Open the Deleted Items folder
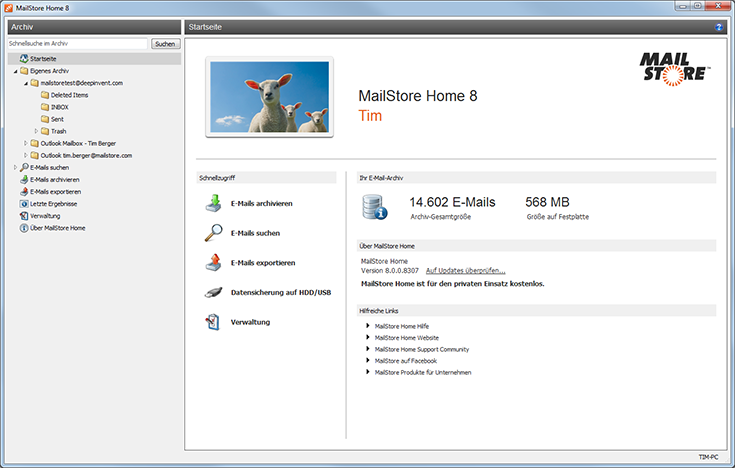735x468 pixels. tap(71, 95)
